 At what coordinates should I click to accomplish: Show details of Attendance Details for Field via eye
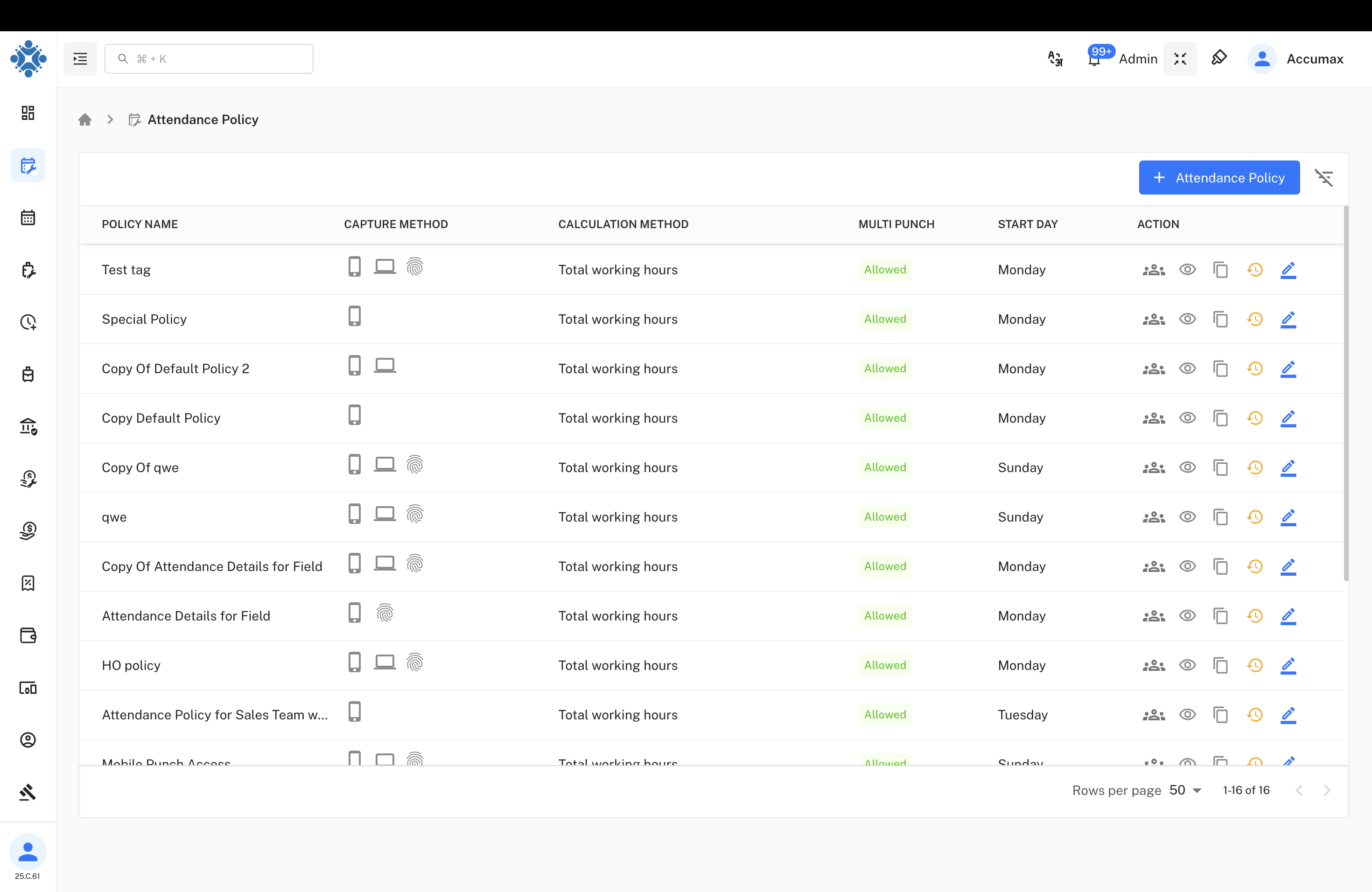tap(1188, 615)
